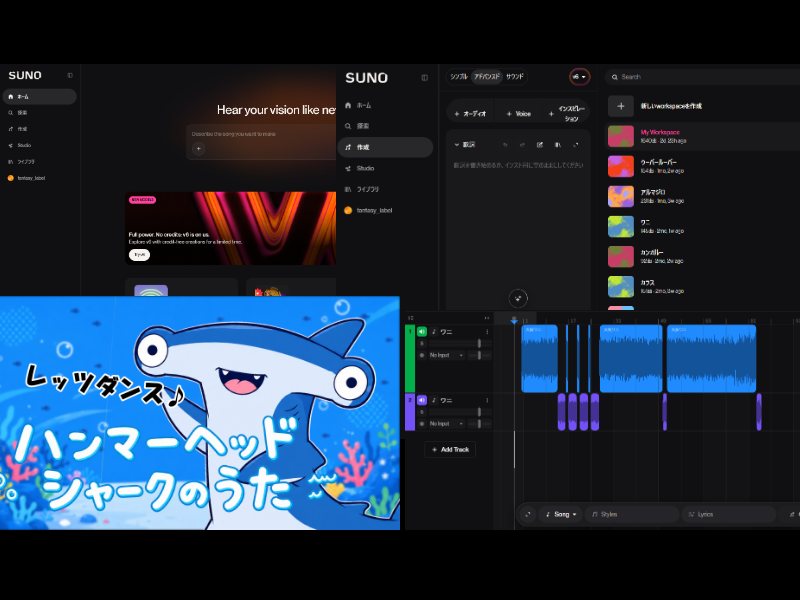Collapse the large SUNO sidebar panel icon
Screen dimensions: 800x600
tap(424, 78)
